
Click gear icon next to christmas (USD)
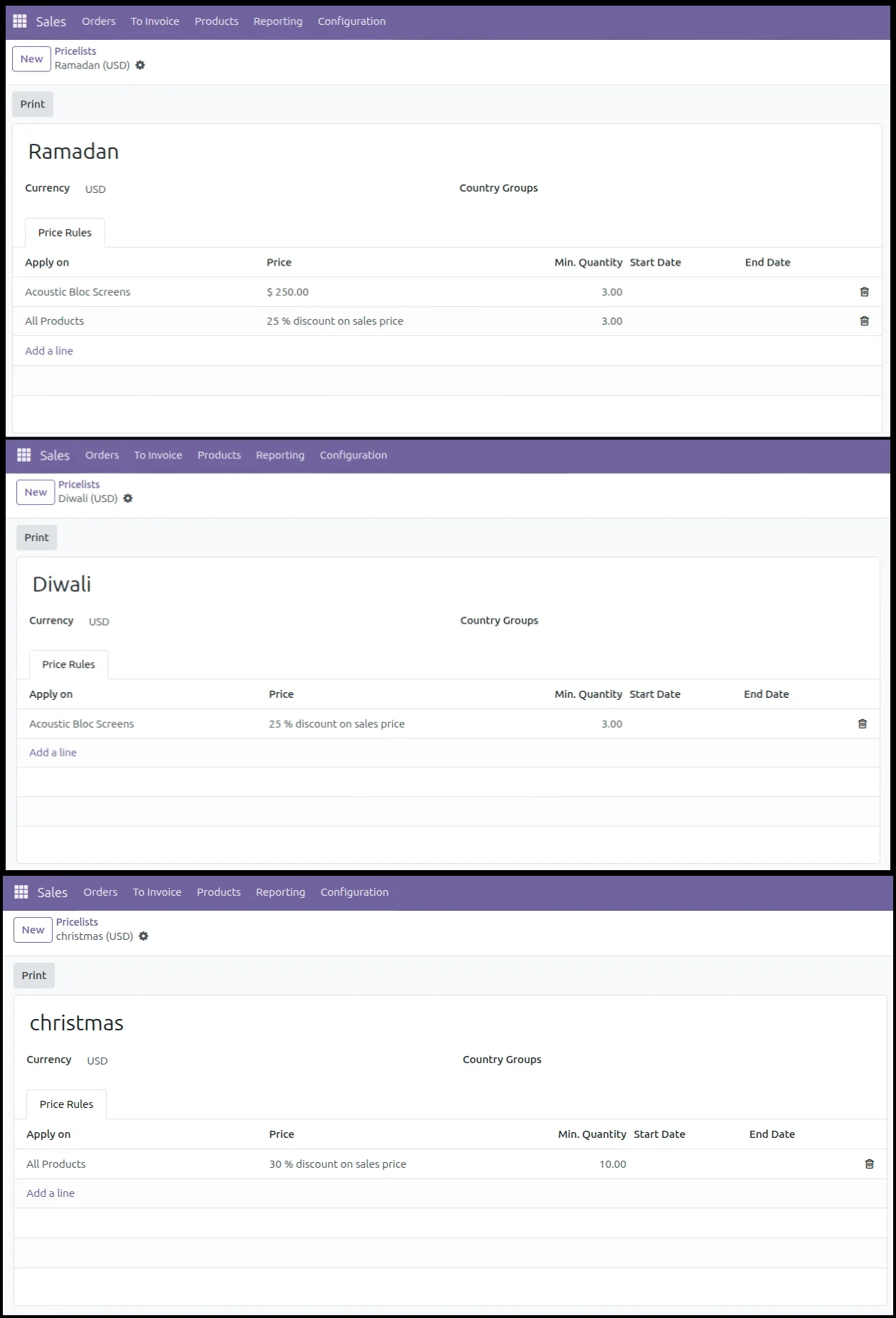click(x=144, y=936)
